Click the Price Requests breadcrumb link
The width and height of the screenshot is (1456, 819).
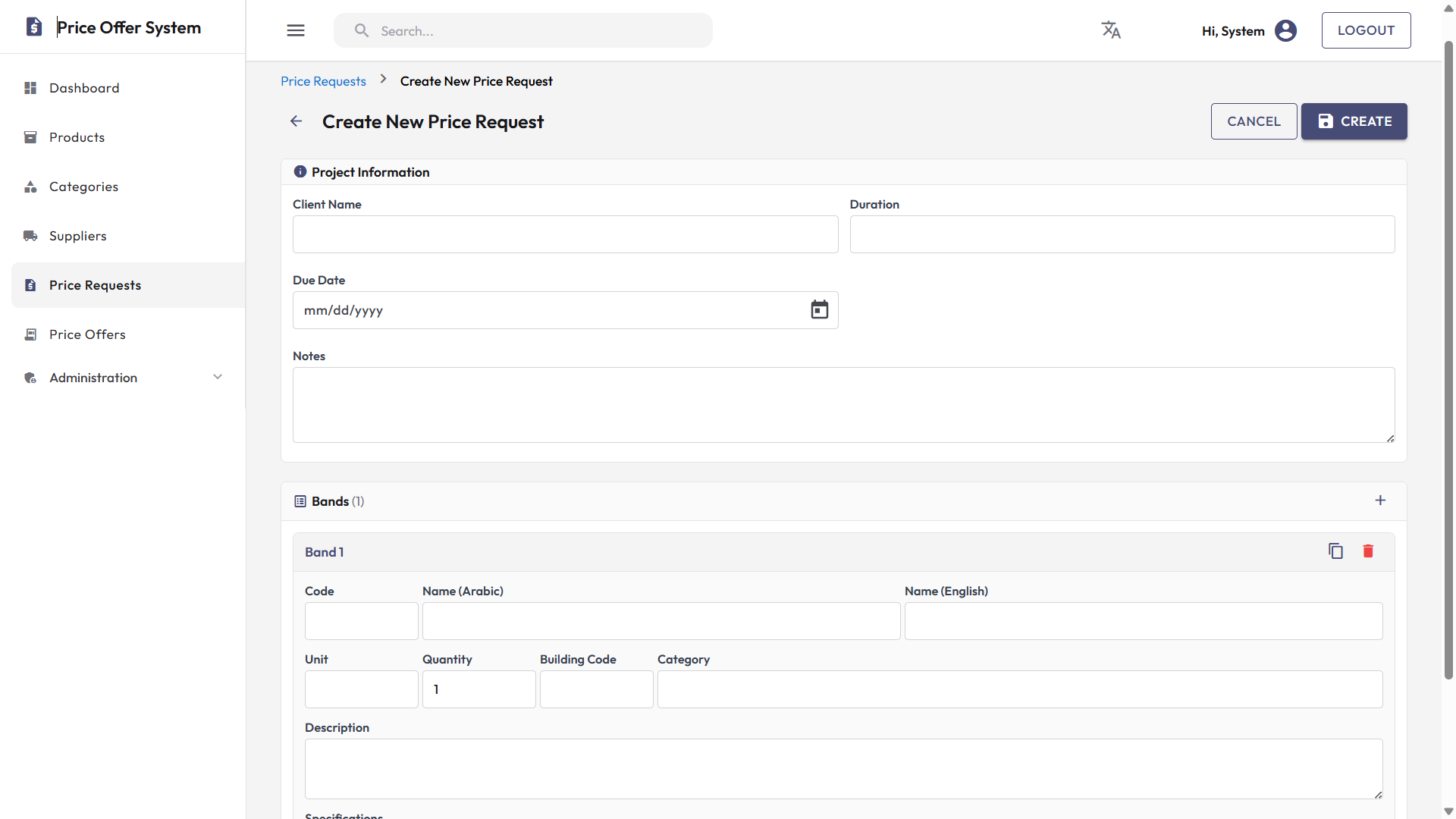pos(323,80)
